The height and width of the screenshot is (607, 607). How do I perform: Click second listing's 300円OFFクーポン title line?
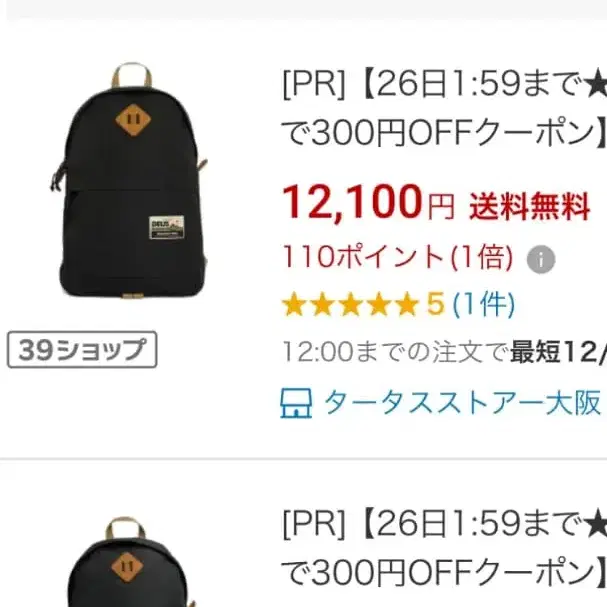tap(444, 573)
